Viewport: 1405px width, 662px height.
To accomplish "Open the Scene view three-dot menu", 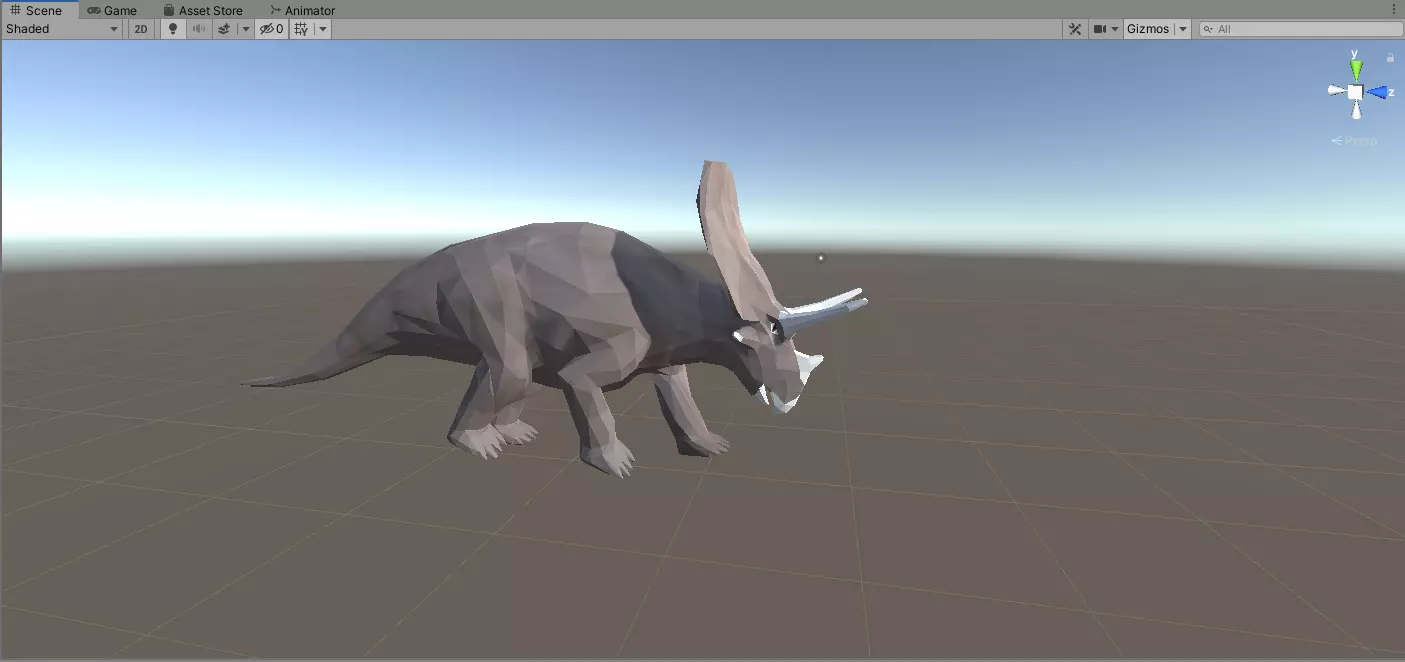I will click(1394, 9).
